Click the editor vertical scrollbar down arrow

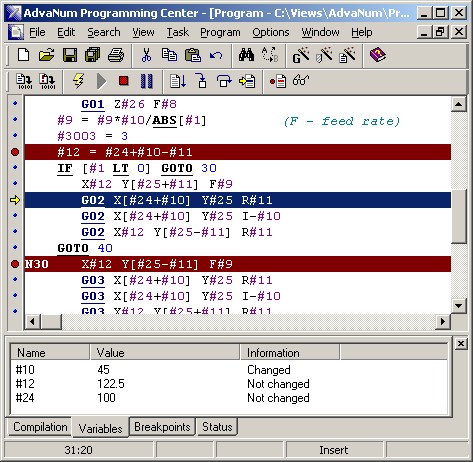click(459, 305)
